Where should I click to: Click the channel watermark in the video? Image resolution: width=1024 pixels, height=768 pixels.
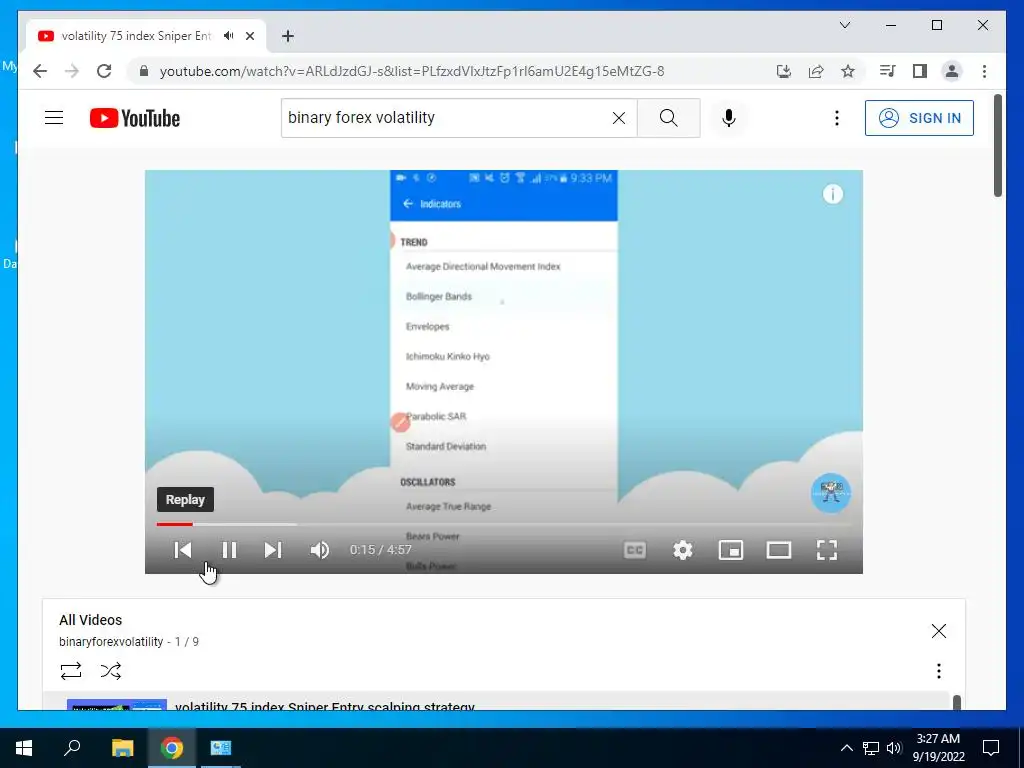point(831,492)
